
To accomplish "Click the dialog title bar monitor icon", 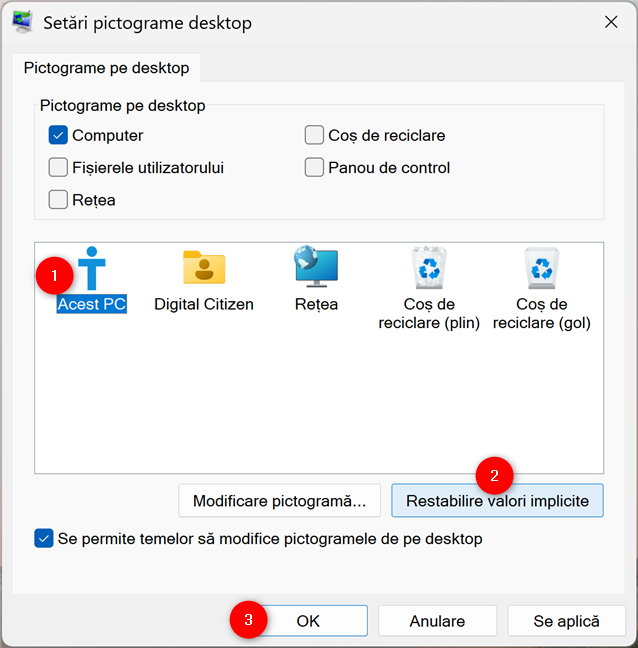I will click(x=22, y=22).
